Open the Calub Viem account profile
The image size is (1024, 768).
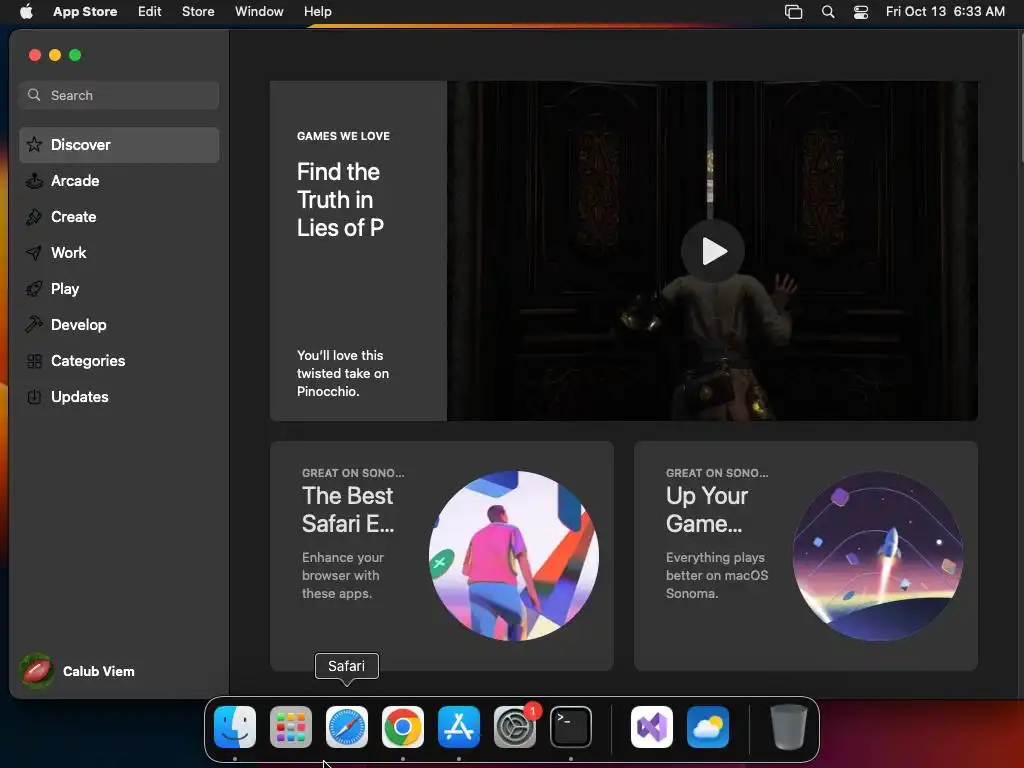(x=78, y=671)
